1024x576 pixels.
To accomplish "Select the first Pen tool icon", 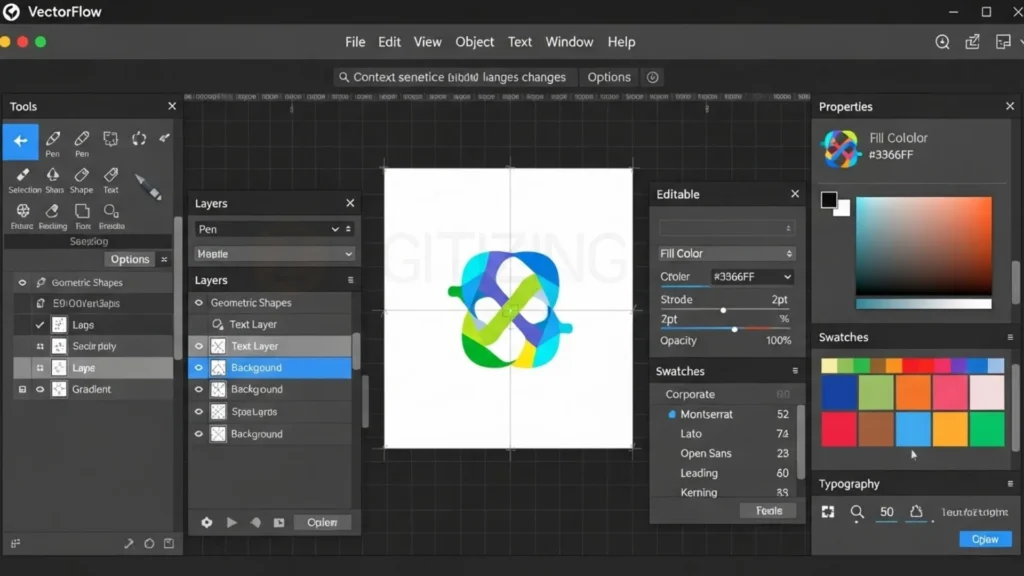I will pos(52,140).
